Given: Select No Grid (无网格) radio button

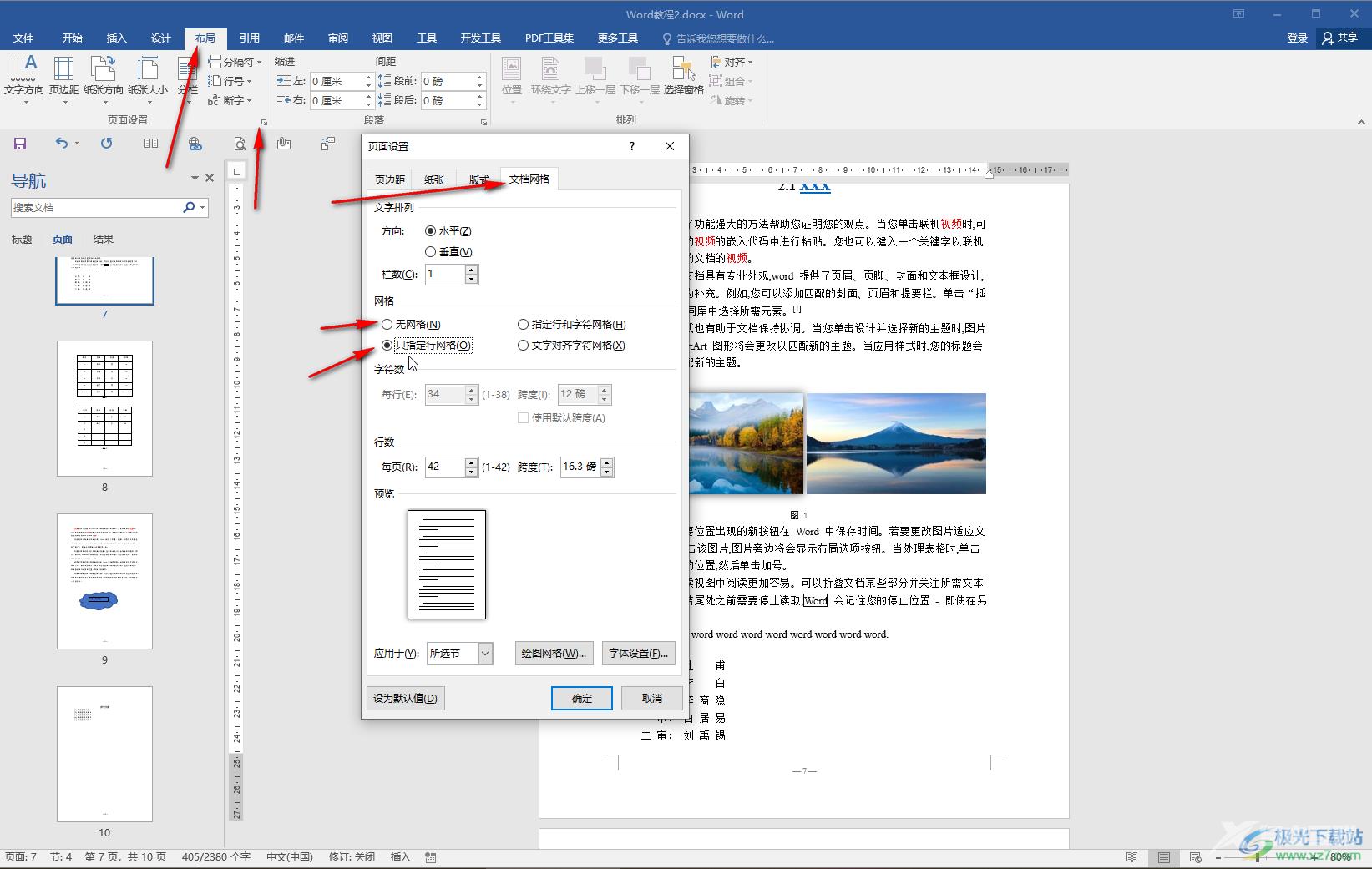Looking at the screenshot, I should point(387,324).
